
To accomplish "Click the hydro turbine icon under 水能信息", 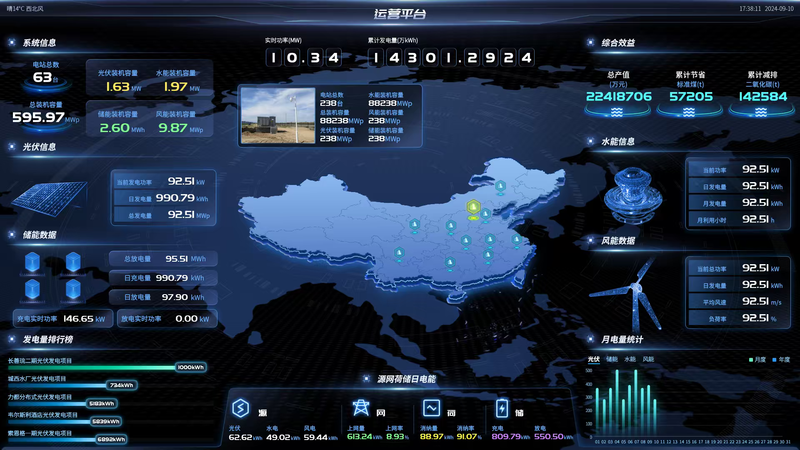I will coord(632,192).
